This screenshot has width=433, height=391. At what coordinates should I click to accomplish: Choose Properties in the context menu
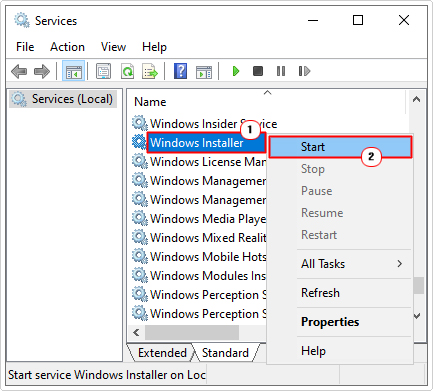(340, 322)
